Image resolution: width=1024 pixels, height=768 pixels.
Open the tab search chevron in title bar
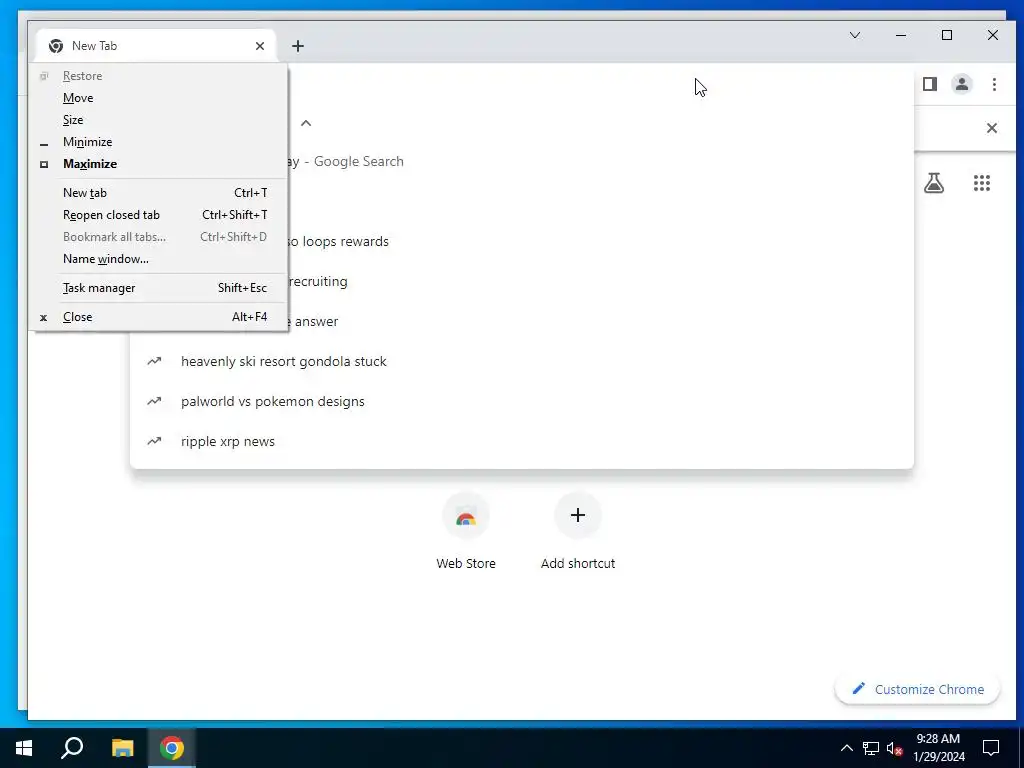tap(855, 35)
